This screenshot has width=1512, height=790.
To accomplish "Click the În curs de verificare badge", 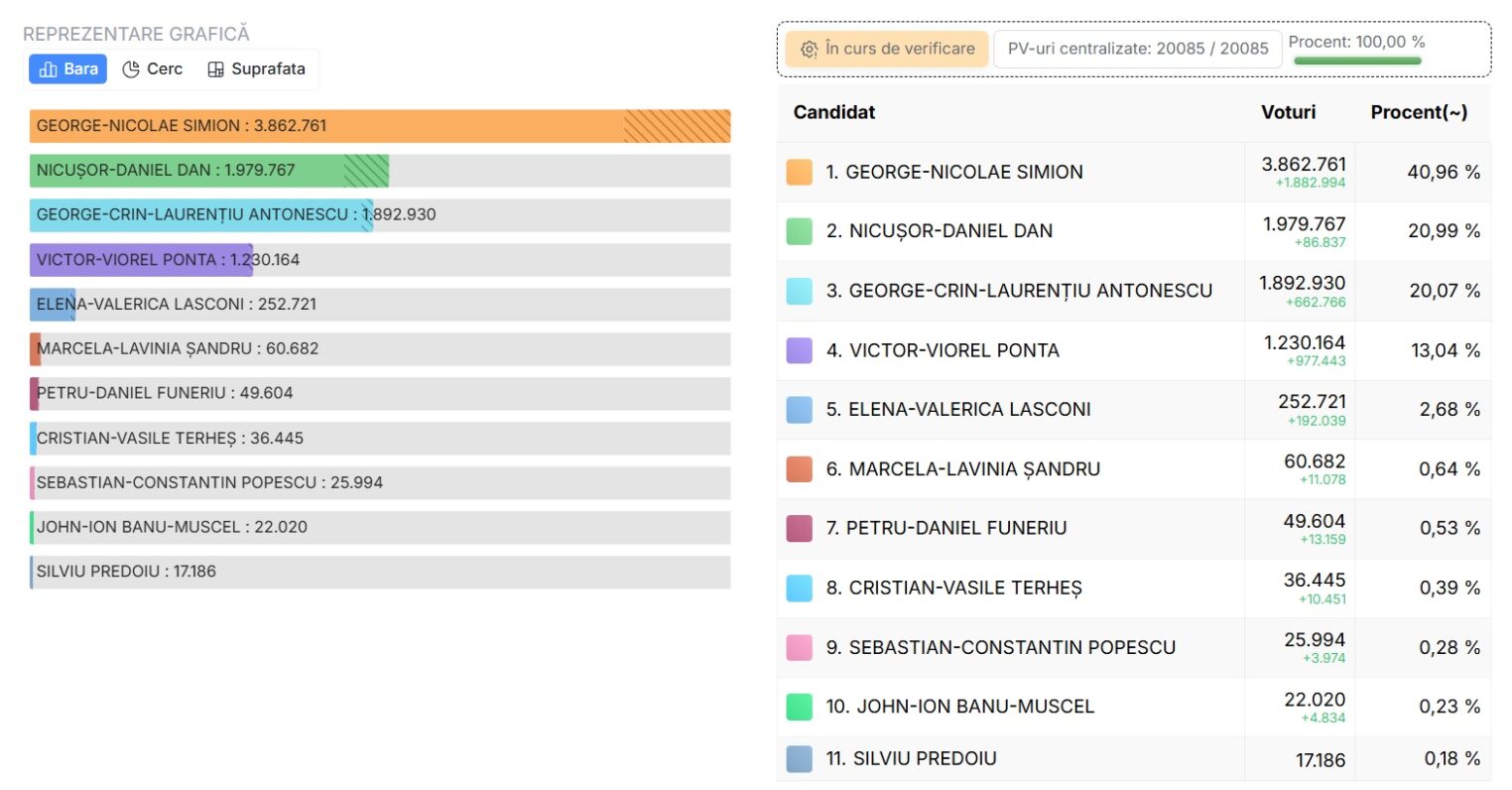I will click(887, 49).
